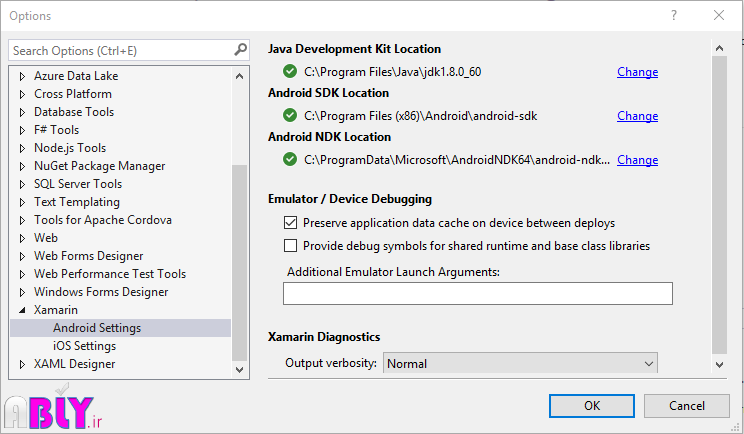Change the Android SDK location

pyautogui.click(x=637, y=116)
